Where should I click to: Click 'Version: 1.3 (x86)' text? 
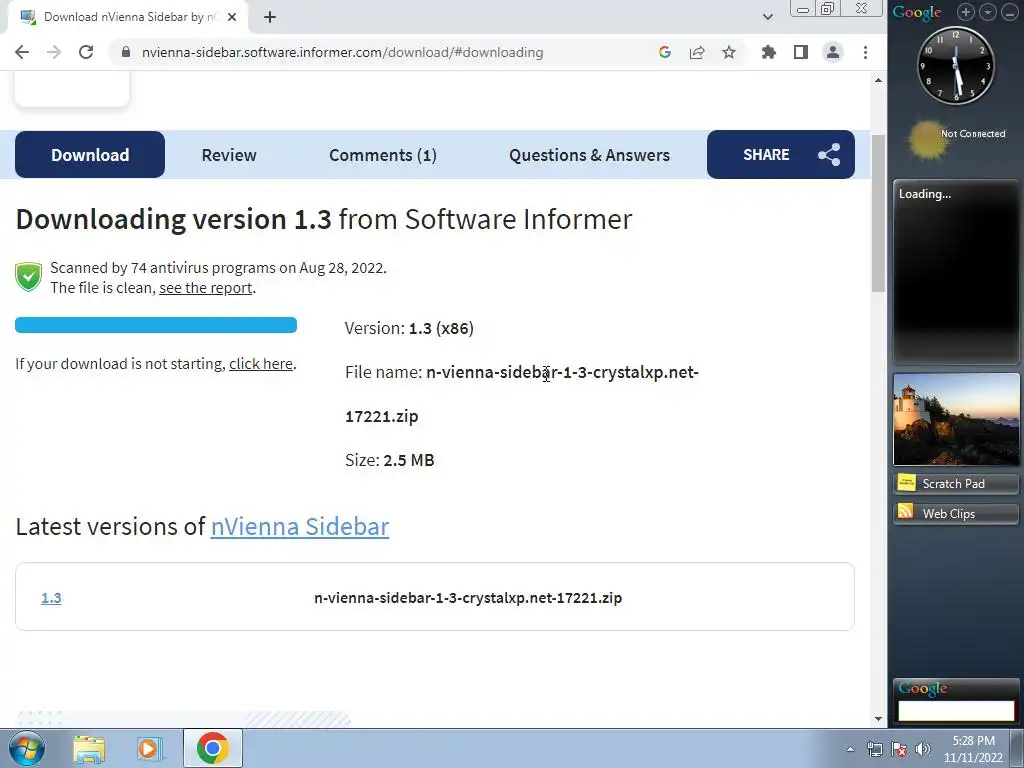coord(409,328)
